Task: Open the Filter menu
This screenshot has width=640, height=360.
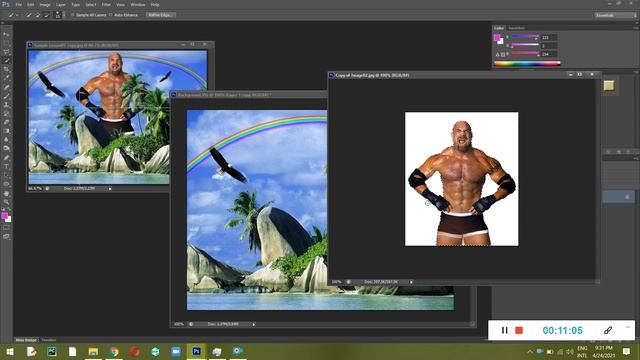Action: 106,4
